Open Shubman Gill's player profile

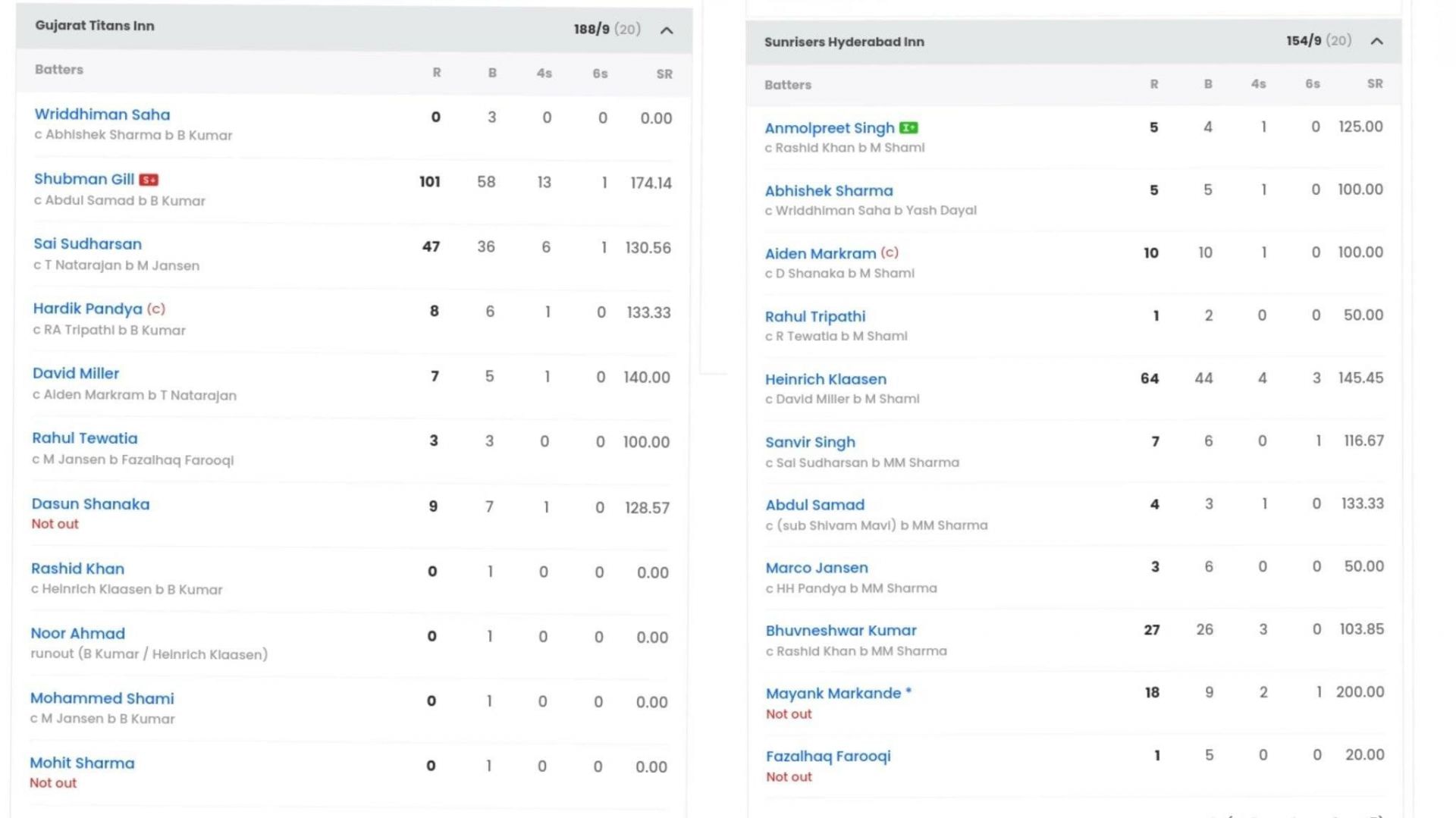click(84, 179)
